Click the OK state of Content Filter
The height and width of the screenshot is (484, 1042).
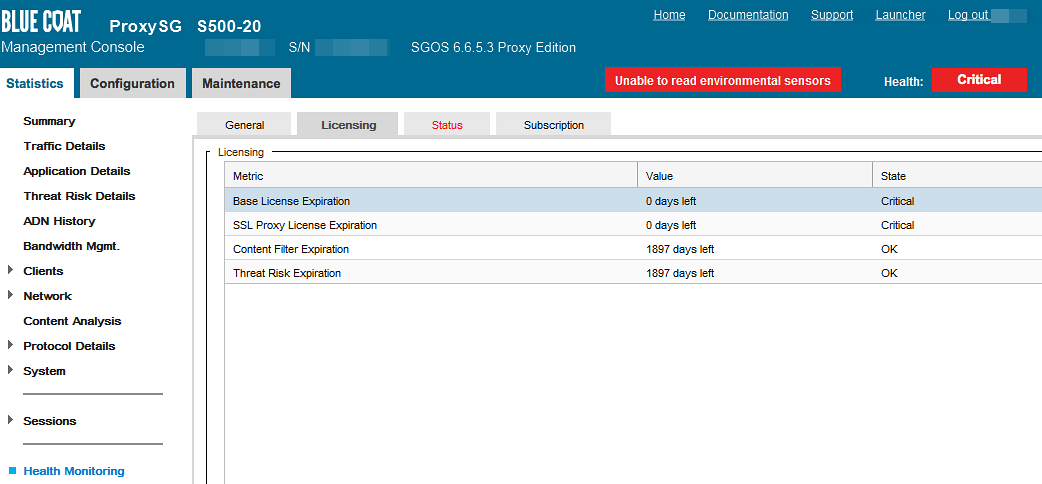(889, 249)
